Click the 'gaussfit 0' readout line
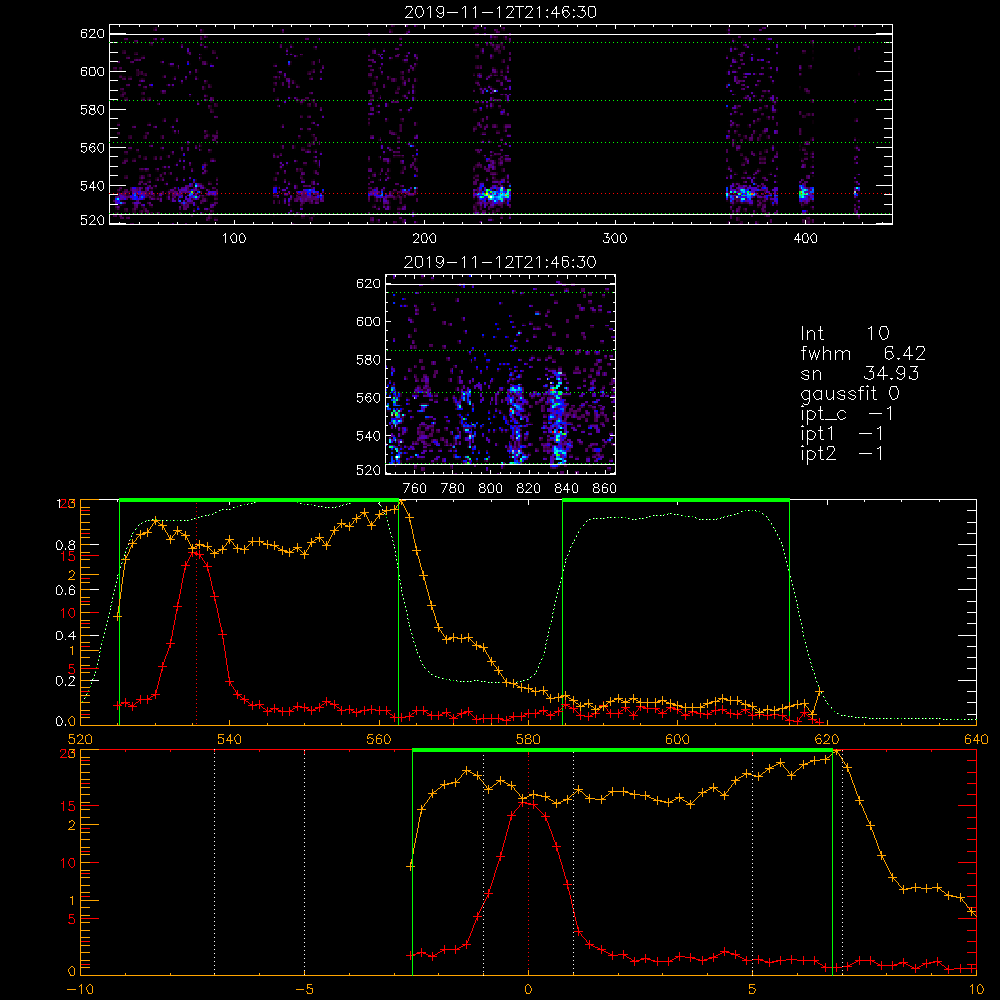 coord(850,393)
